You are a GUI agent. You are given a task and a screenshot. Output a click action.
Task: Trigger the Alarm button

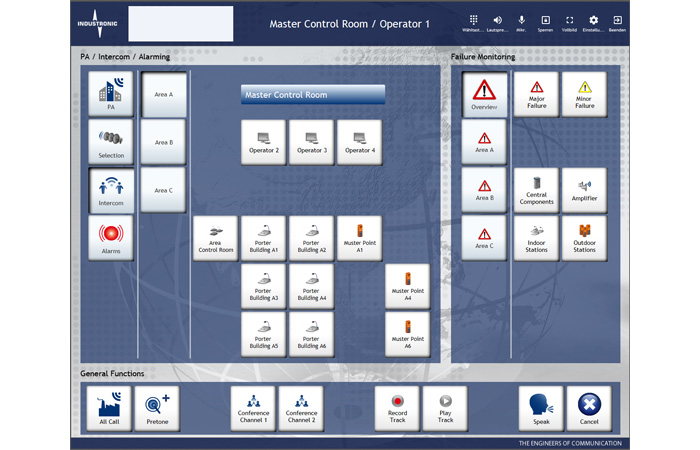point(111,238)
